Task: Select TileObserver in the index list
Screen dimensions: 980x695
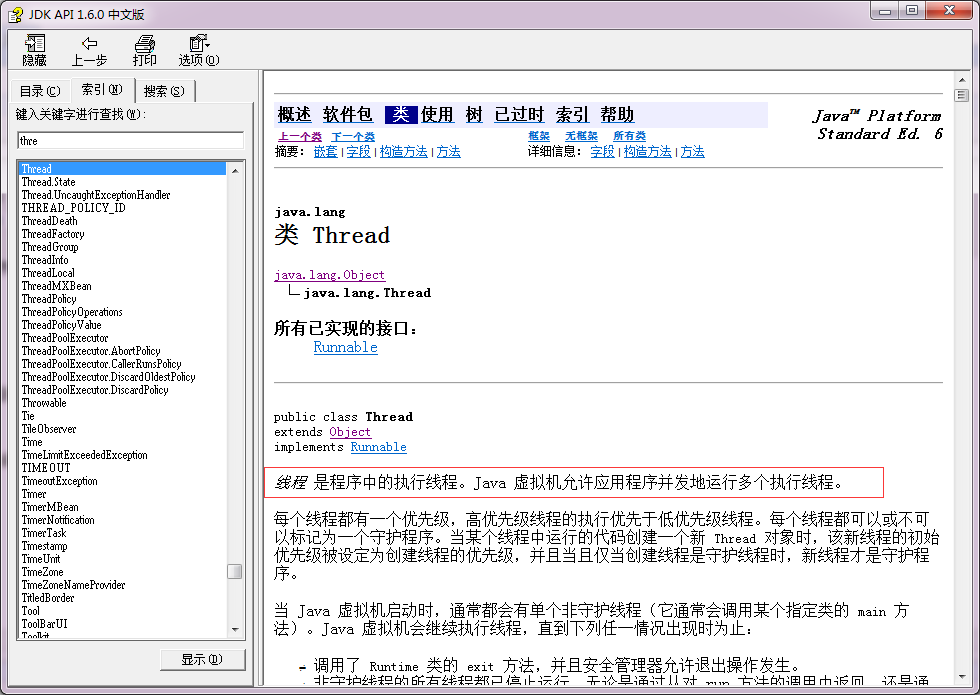Action: click(x=49, y=429)
